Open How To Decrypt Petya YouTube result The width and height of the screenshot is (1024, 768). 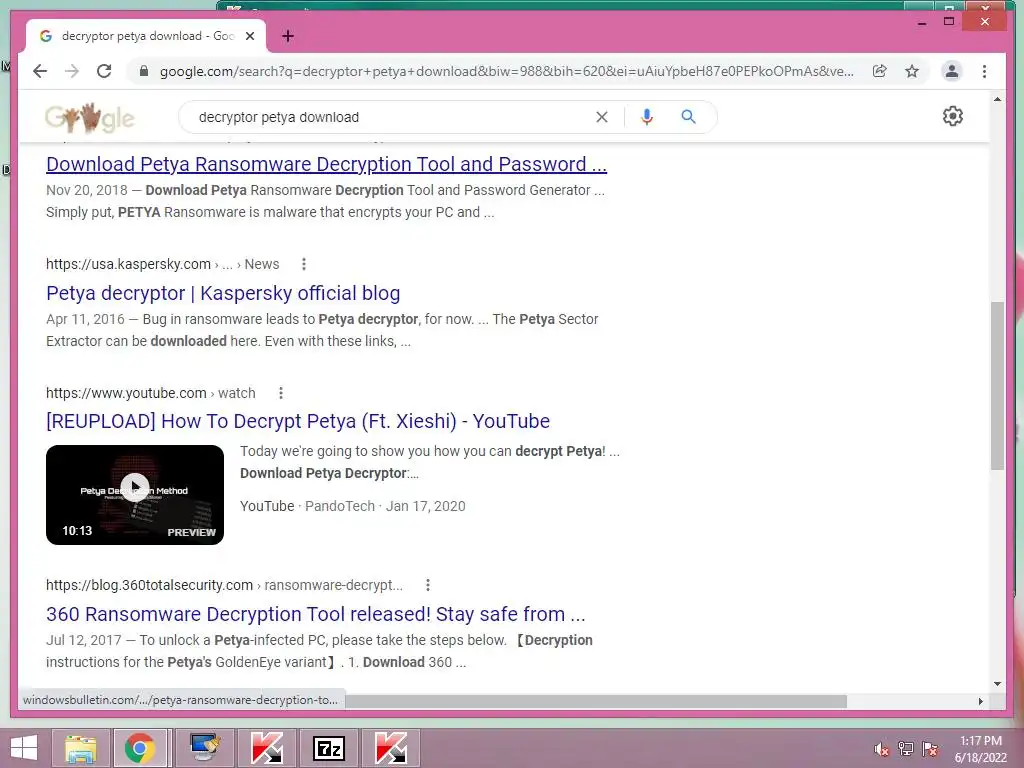click(x=298, y=421)
